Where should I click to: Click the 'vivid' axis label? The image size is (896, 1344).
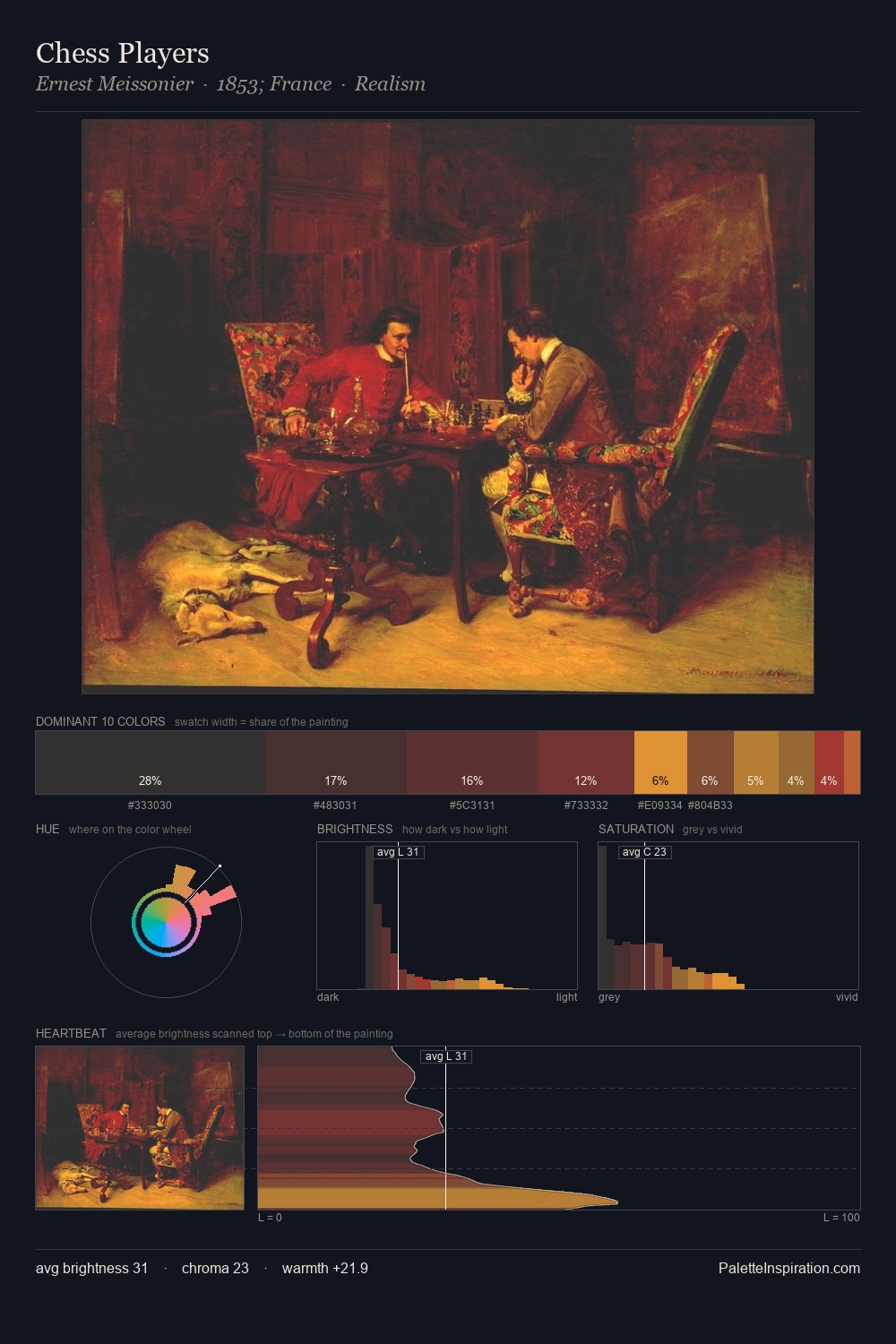tap(847, 997)
